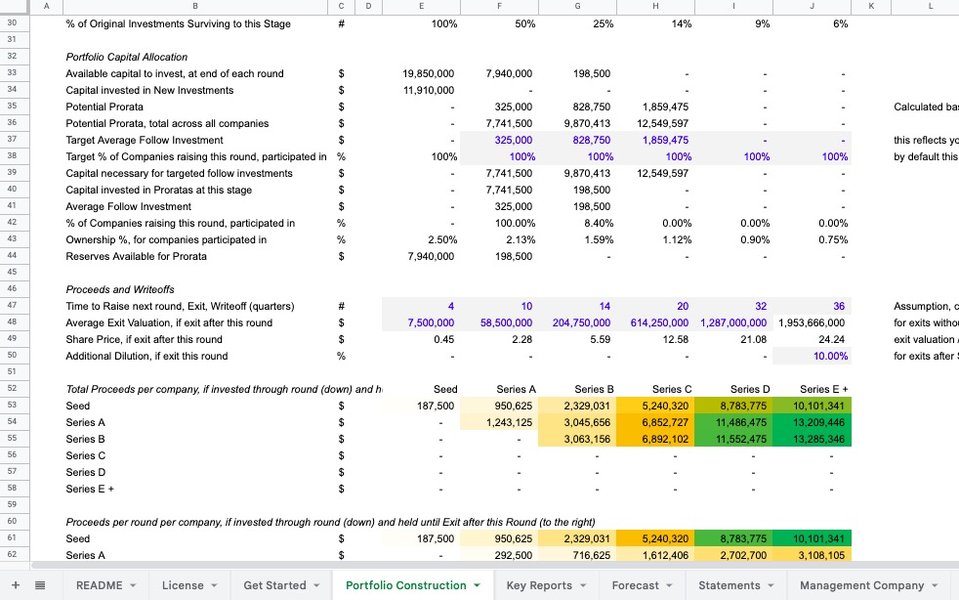Add a new sheet with the plus button

[15, 585]
